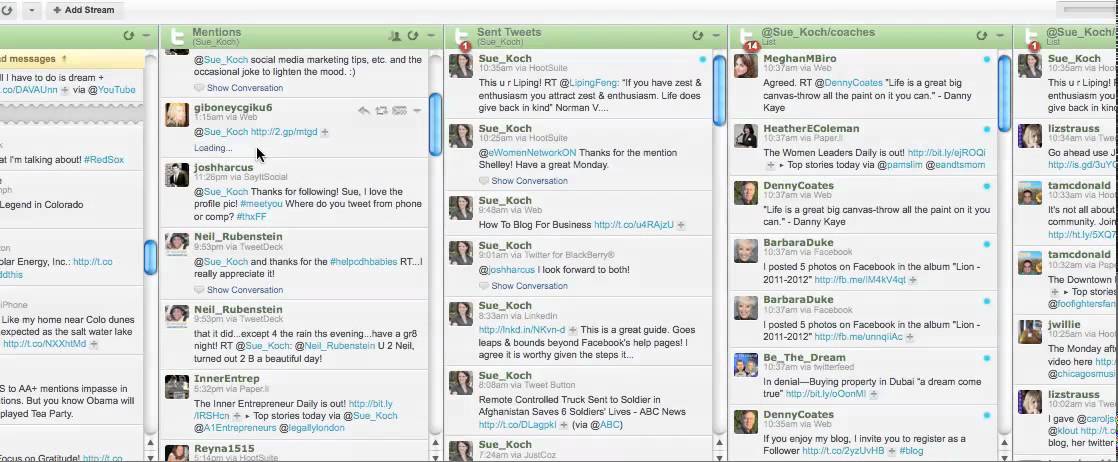The width and height of the screenshot is (1118, 462).
Task: Retweet giboneycgiku6's tweet
Action: [x=381, y=111]
